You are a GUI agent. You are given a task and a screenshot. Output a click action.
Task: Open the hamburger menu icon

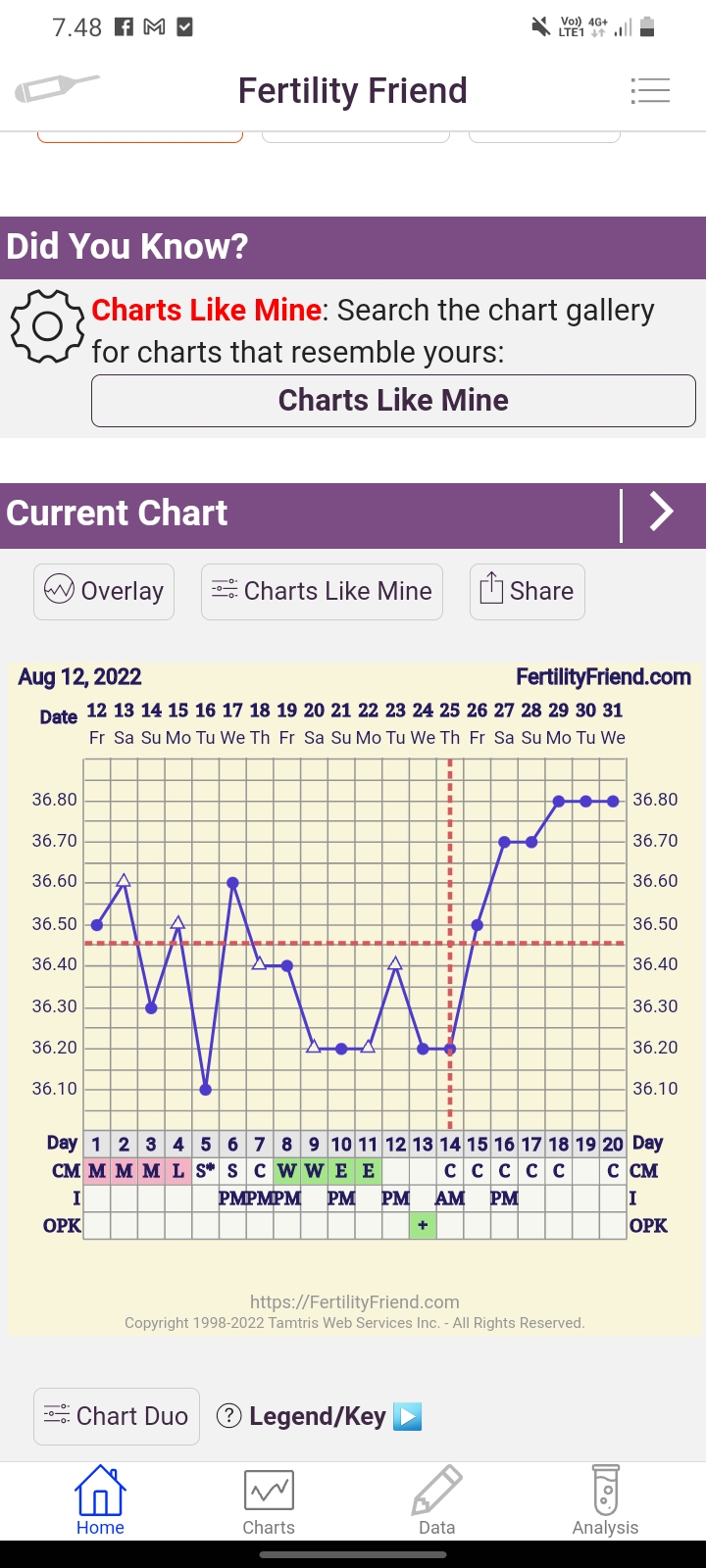click(x=650, y=90)
